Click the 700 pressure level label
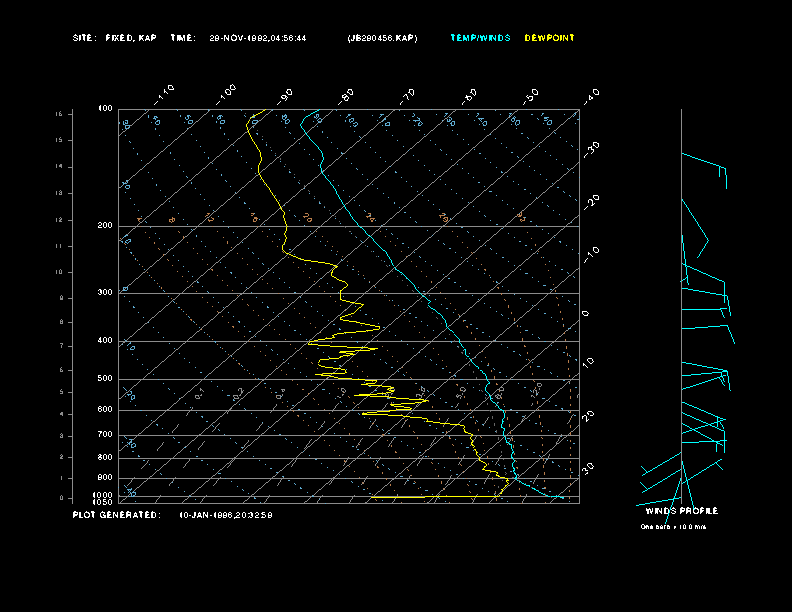Viewport: 792px width, 612px height. [105, 435]
